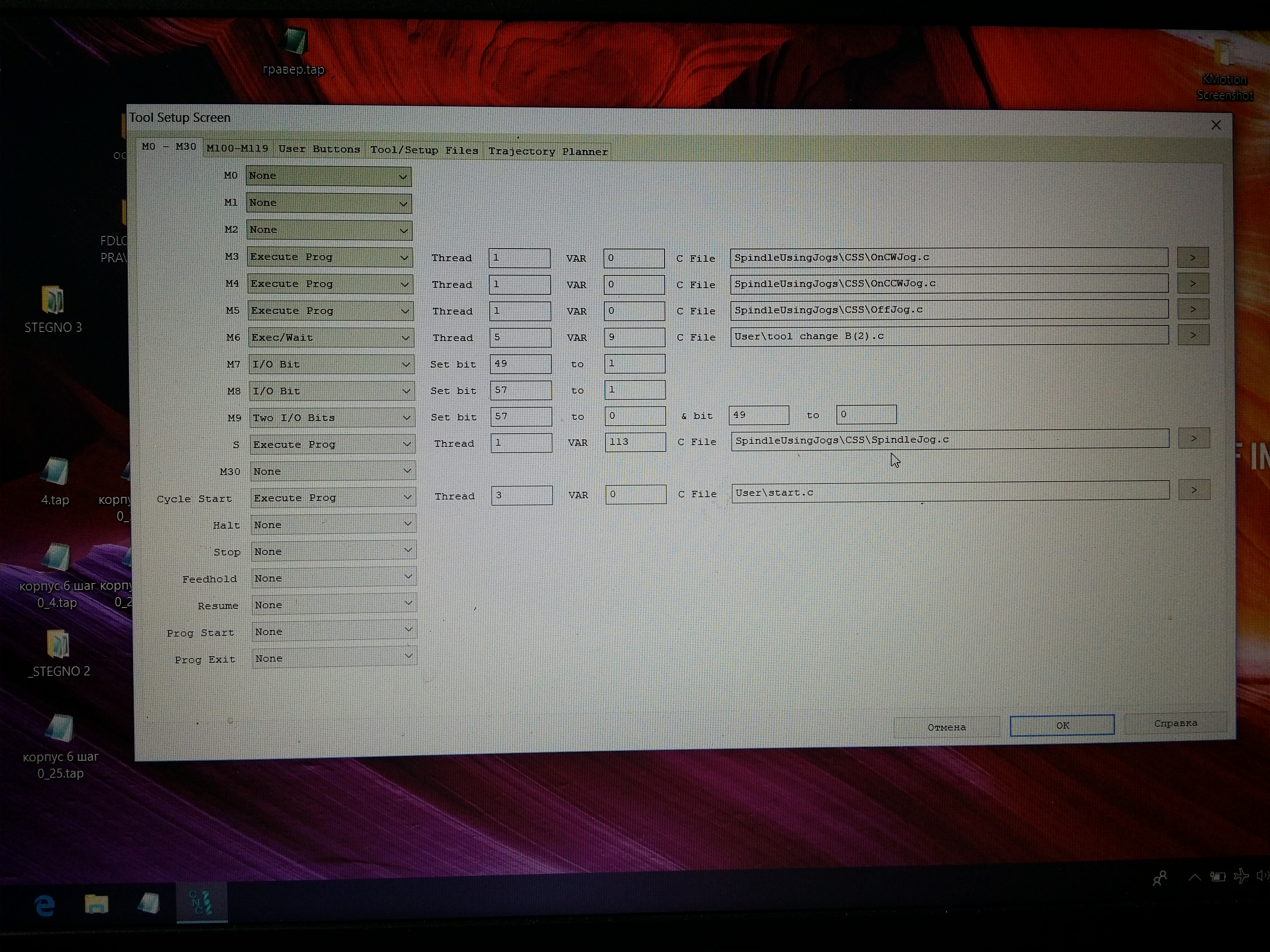Open the M6 Exec/Wait dropdown

(405, 338)
